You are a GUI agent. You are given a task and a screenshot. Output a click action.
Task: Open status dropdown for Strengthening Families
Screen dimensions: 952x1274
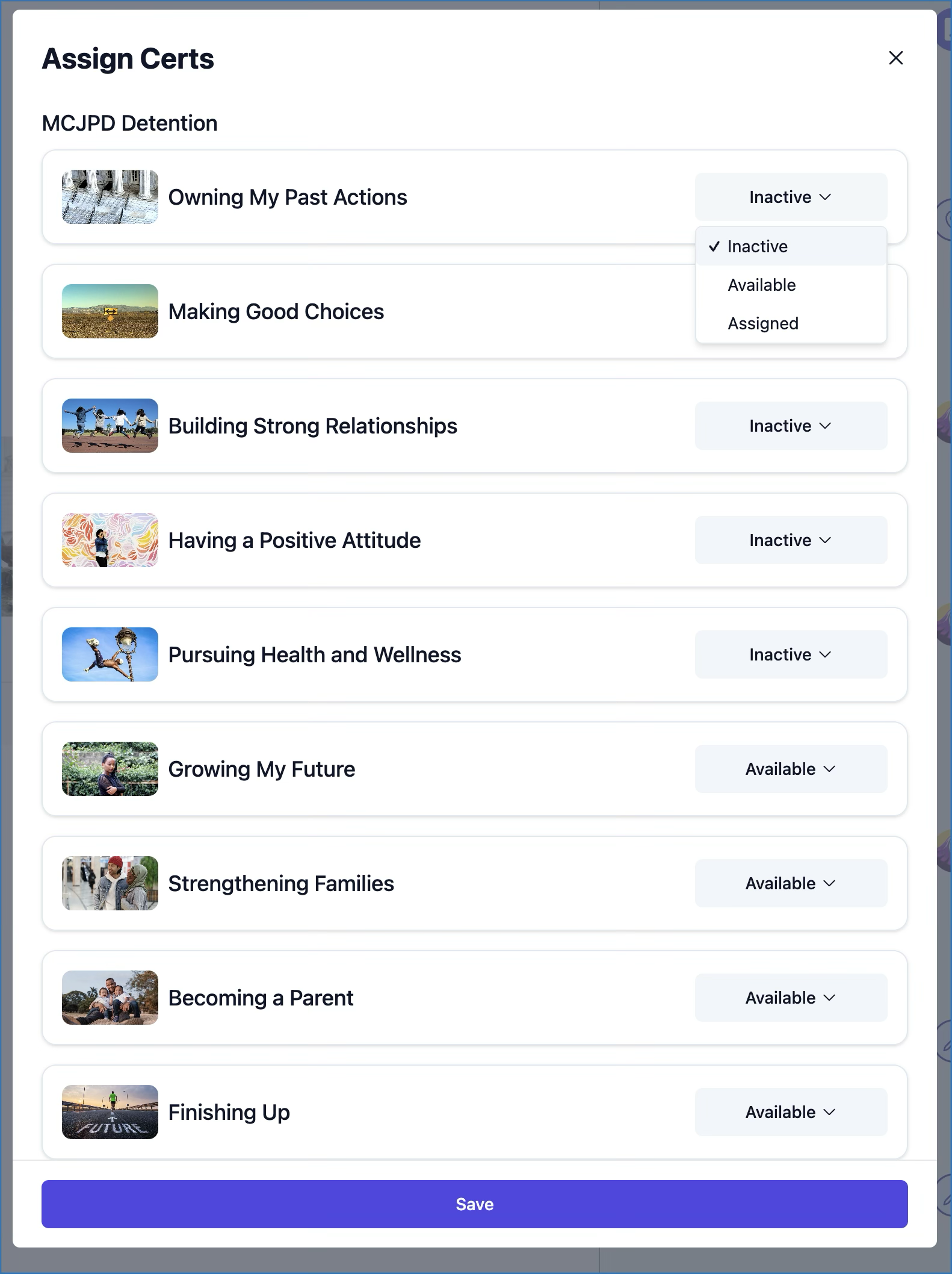coord(790,883)
